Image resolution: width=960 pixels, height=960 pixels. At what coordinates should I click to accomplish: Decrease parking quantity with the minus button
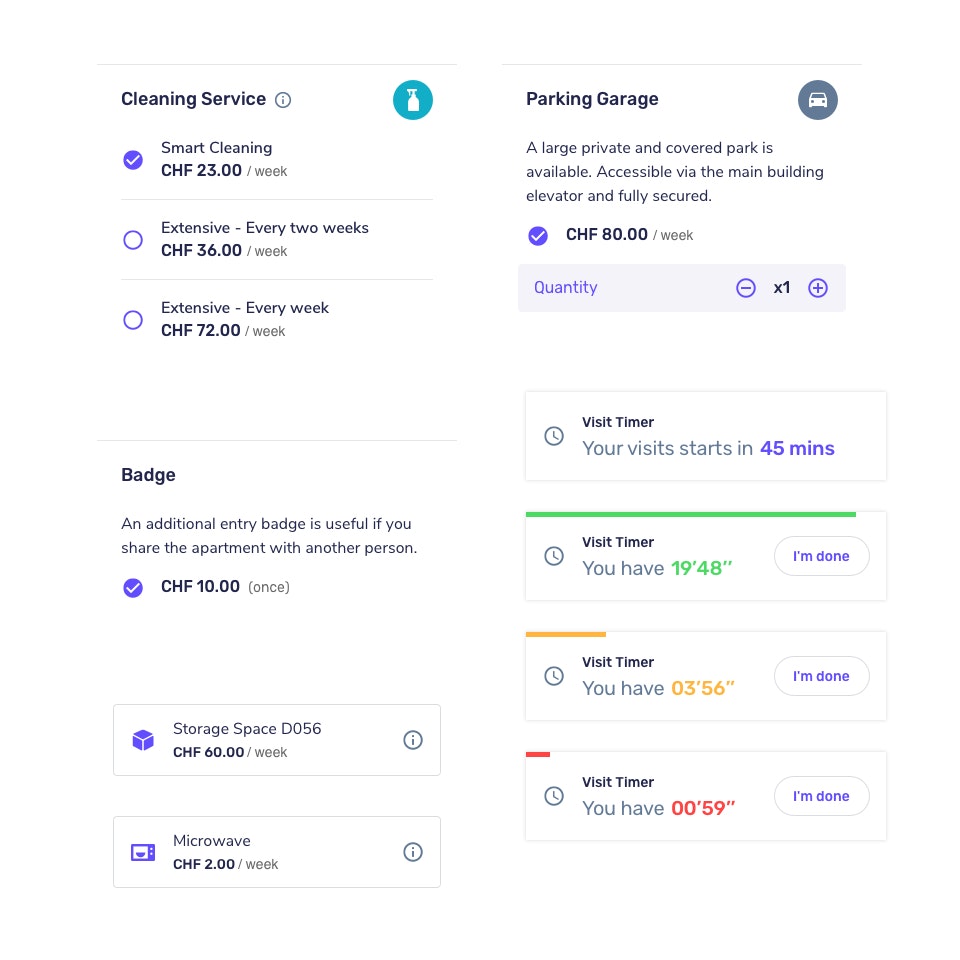(x=746, y=287)
